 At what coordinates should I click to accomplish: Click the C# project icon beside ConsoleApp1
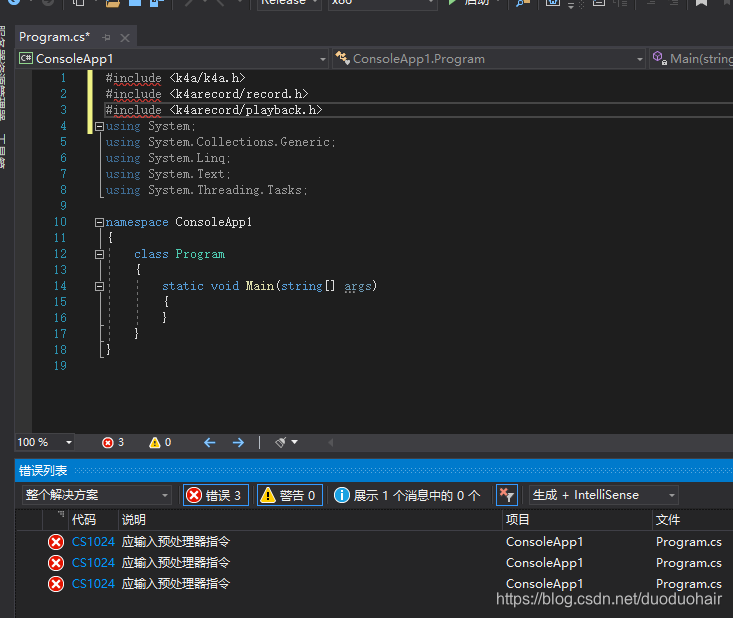click(26, 58)
